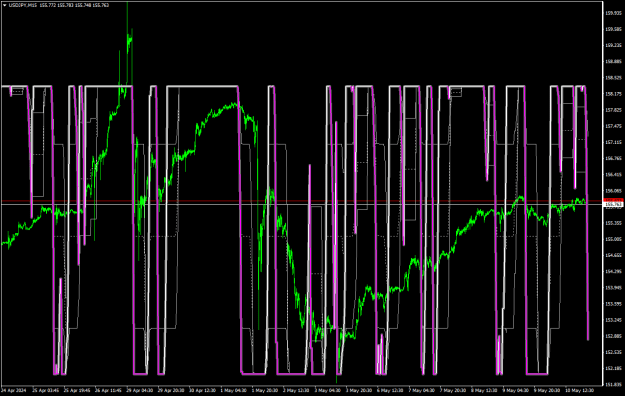
Task: Click the 1 May 20:30 time label
Action: [x=265, y=390]
